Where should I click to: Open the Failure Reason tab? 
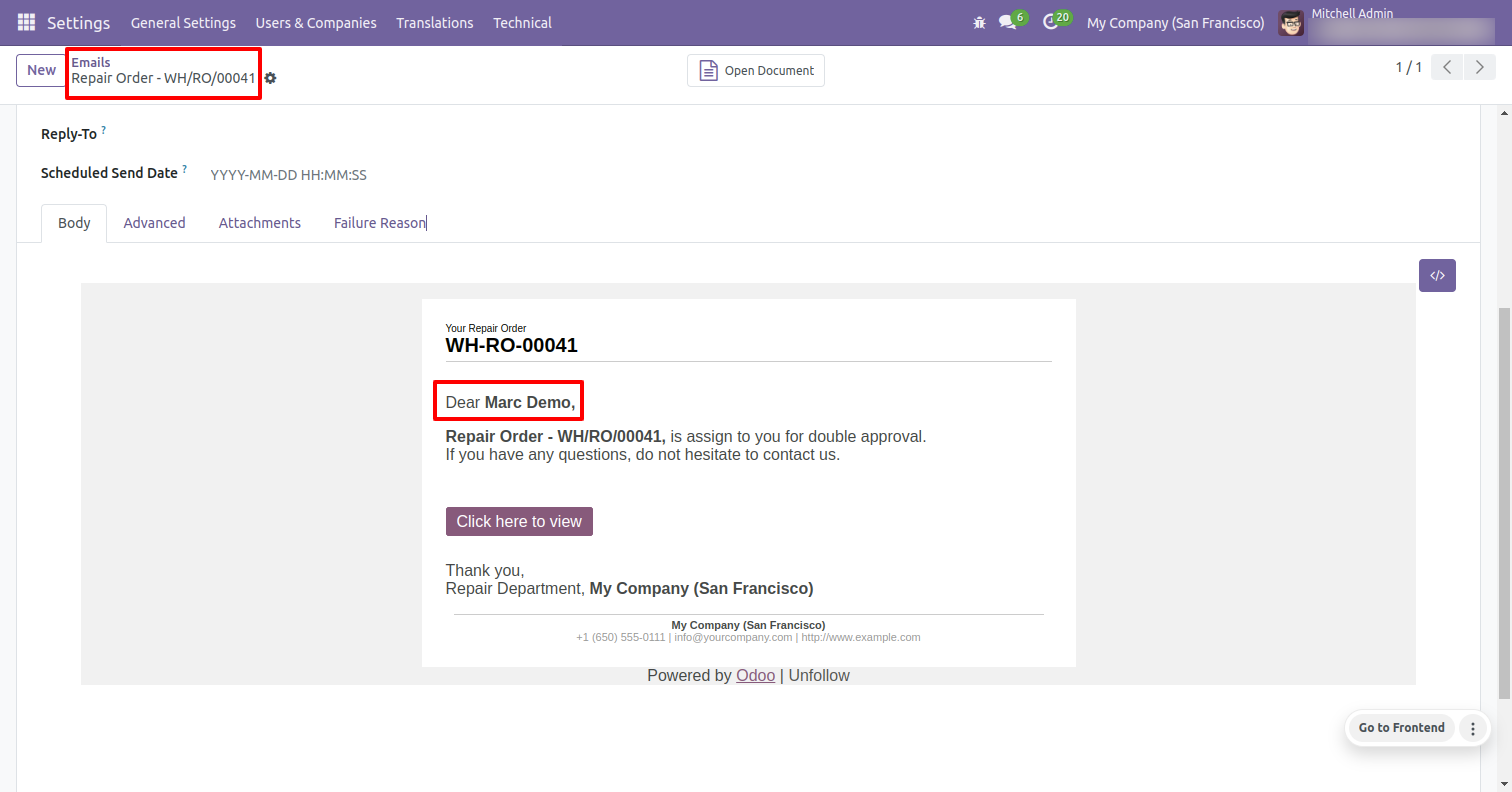point(380,223)
